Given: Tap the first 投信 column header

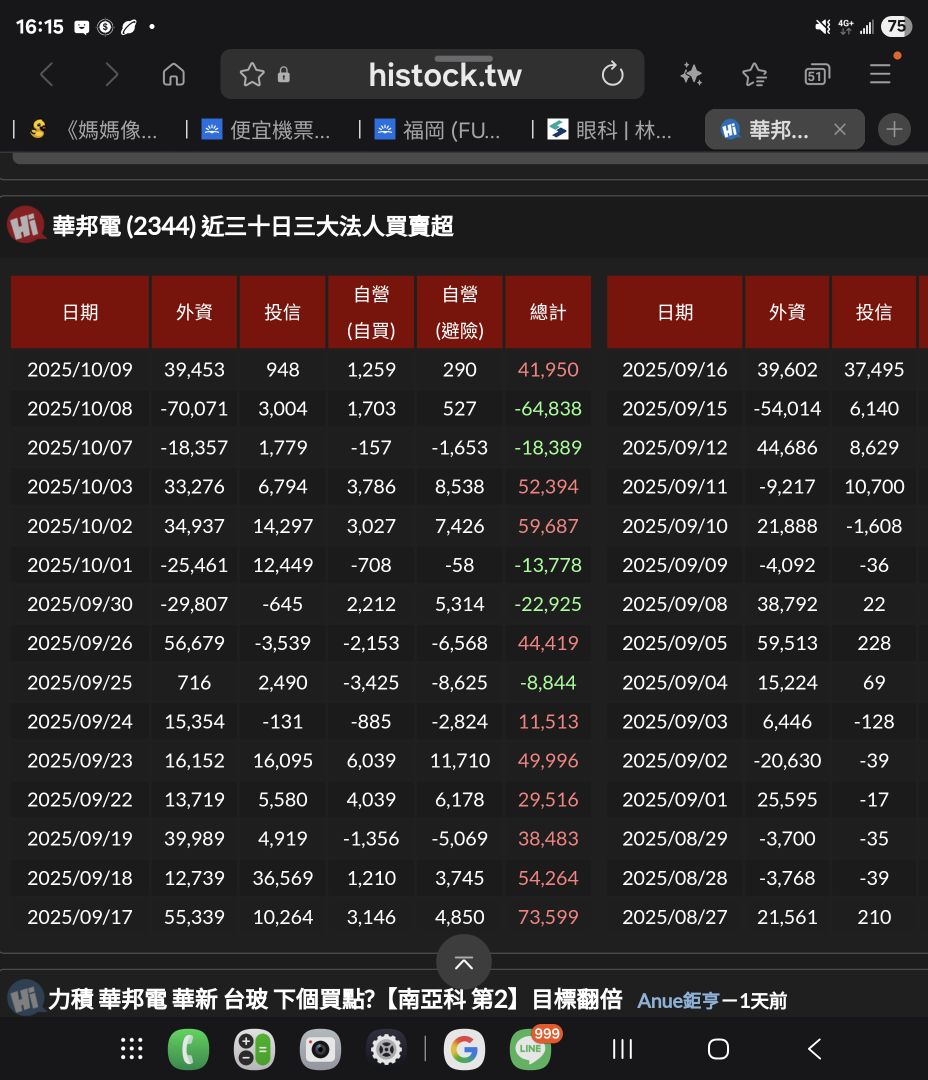Looking at the screenshot, I should (282, 312).
